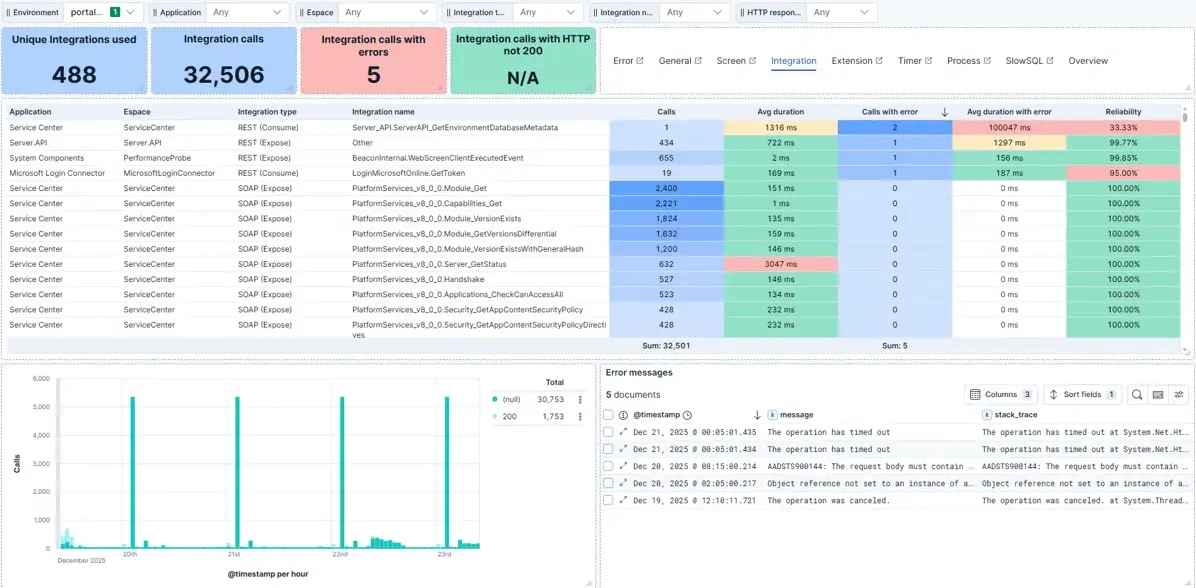Expand the Dec 19 12:10:11.721 document row
1196x588 pixels.
point(623,500)
